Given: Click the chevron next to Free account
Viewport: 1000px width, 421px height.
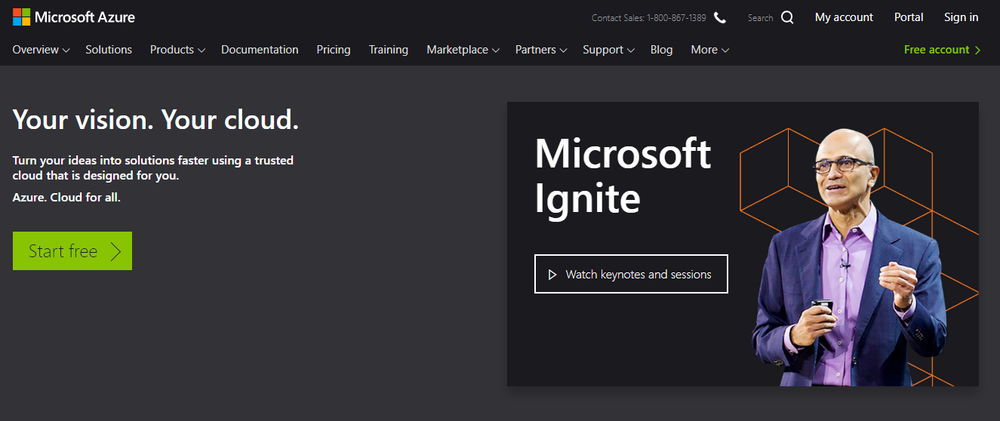Looking at the screenshot, I should click(x=978, y=50).
